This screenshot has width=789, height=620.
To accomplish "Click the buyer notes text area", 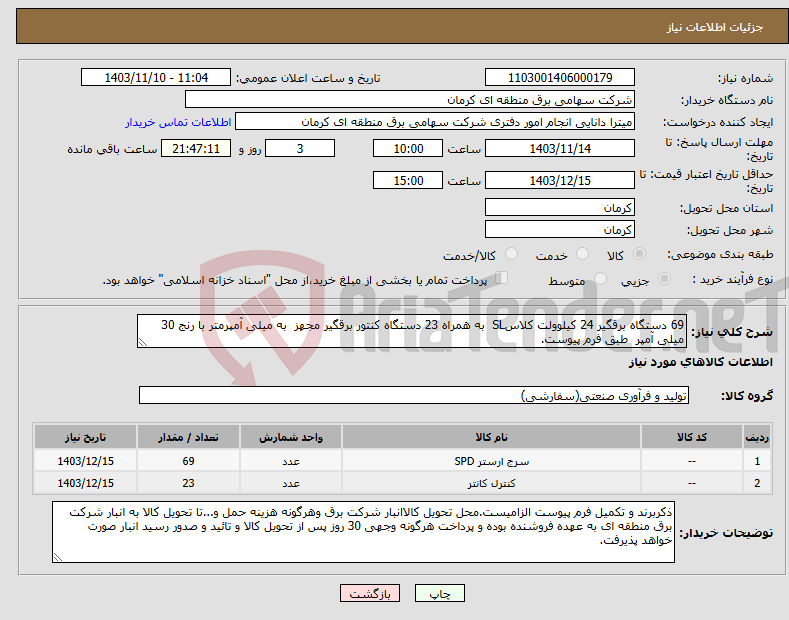I will pyautogui.click(x=363, y=532).
